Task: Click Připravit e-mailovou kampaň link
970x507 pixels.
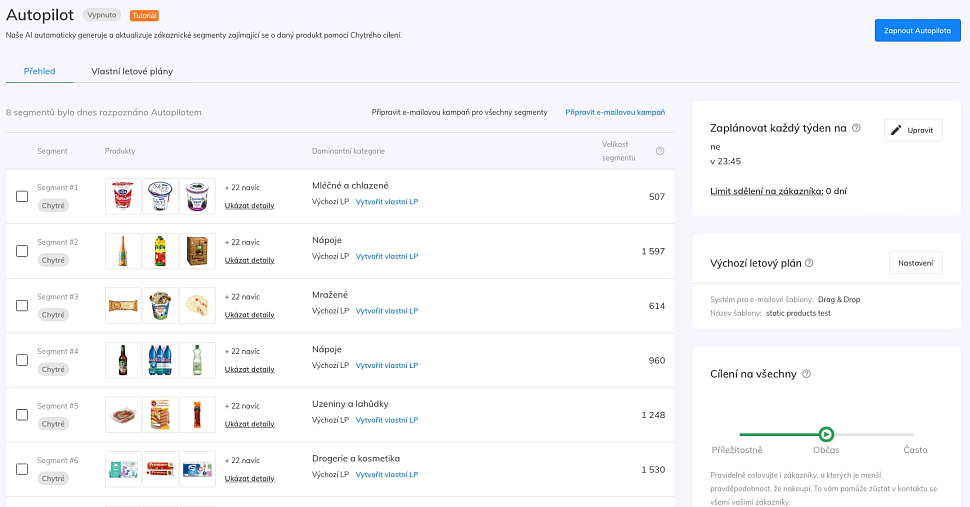Action: [615, 112]
